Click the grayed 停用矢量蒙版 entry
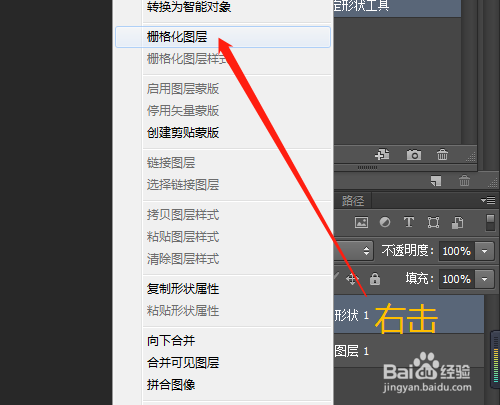 pyautogui.click(x=183, y=111)
